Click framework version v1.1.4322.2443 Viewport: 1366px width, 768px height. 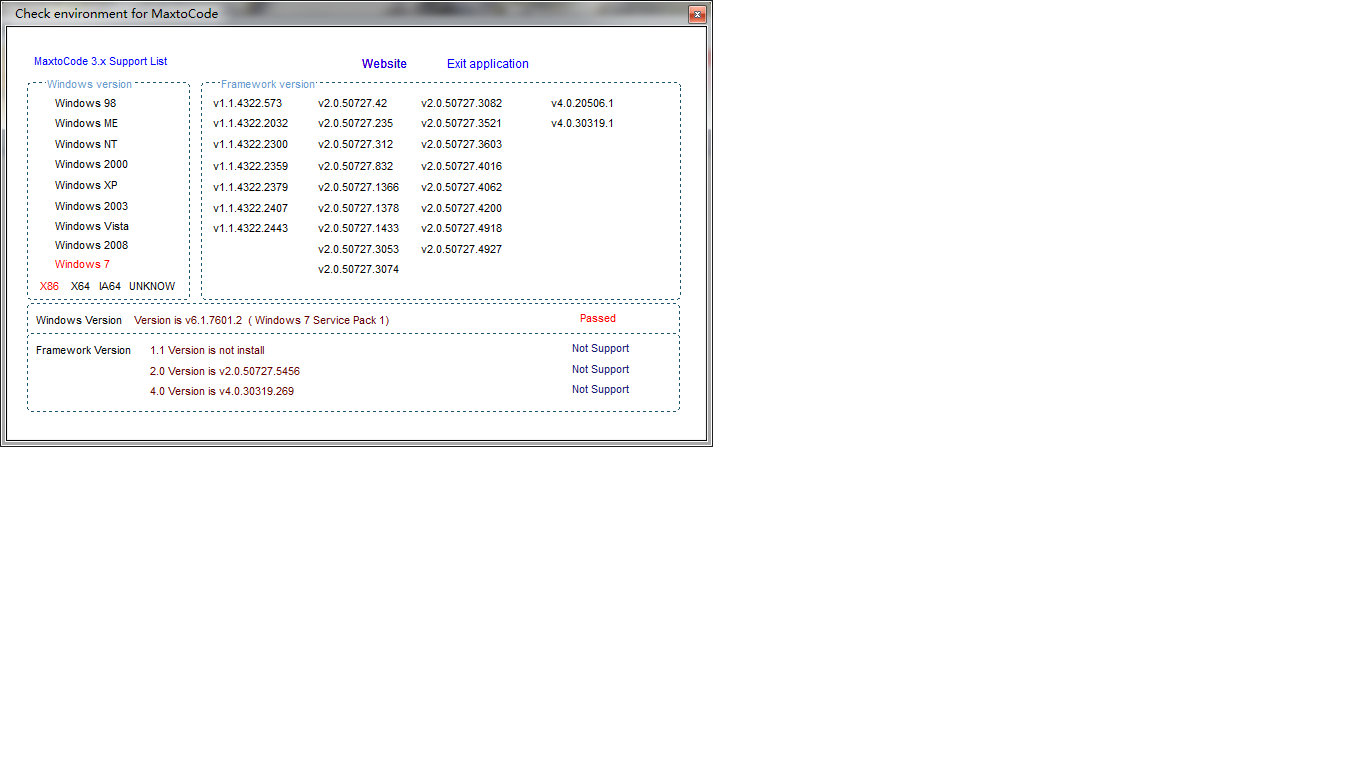click(250, 228)
